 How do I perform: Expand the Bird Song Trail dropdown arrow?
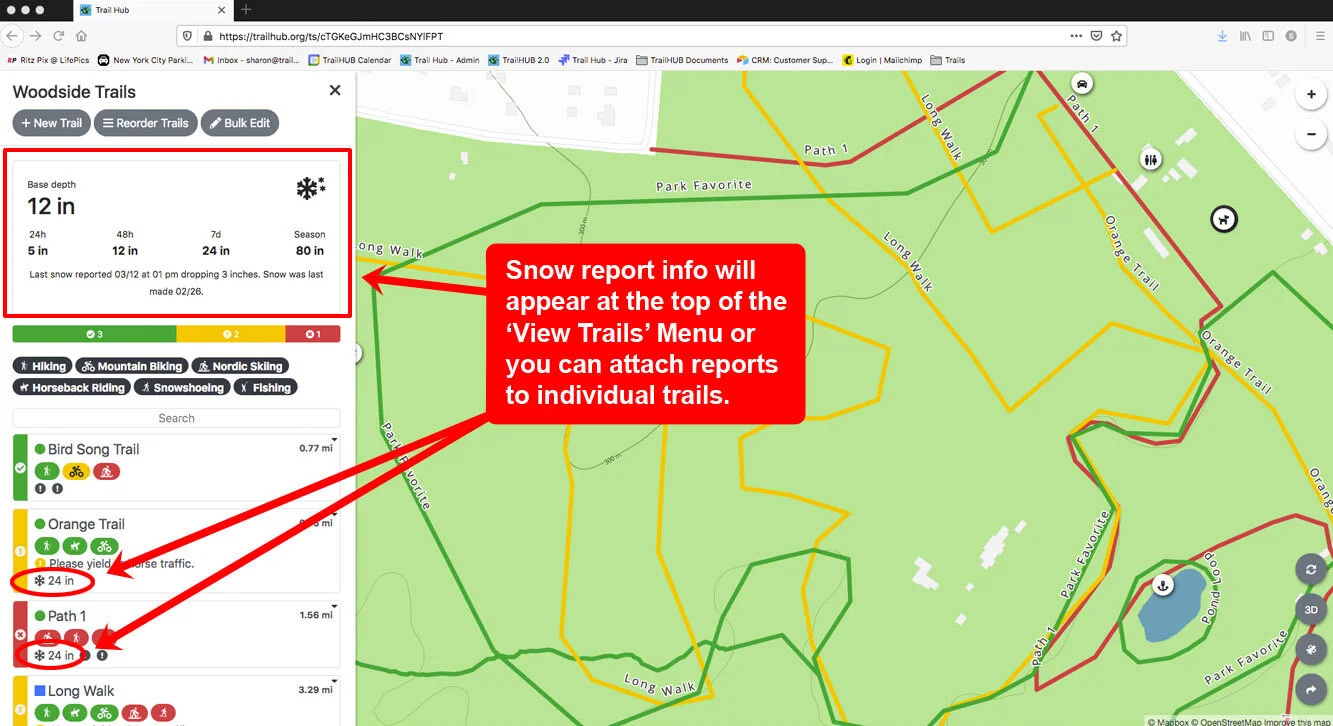[335, 440]
